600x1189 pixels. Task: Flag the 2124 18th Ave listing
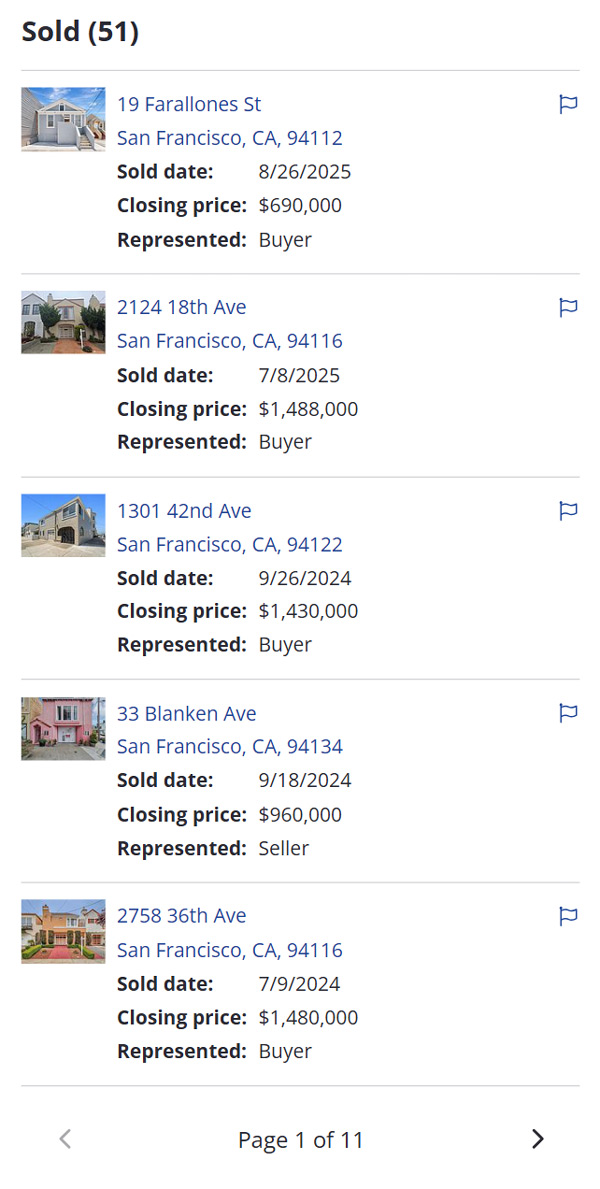568,307
